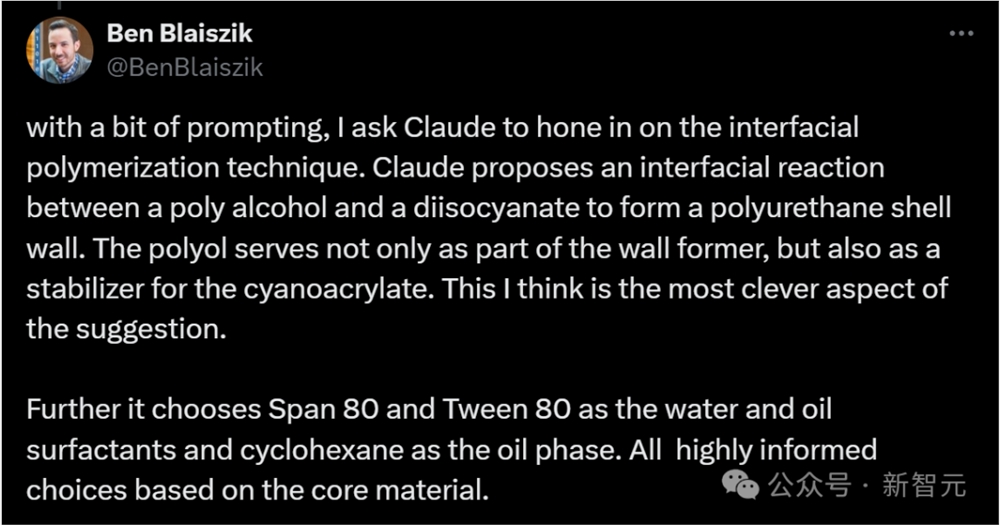1000x525 pixels.
Task: Click the word 'suggestion' ending first paragraph
Action: pos(151,330)
